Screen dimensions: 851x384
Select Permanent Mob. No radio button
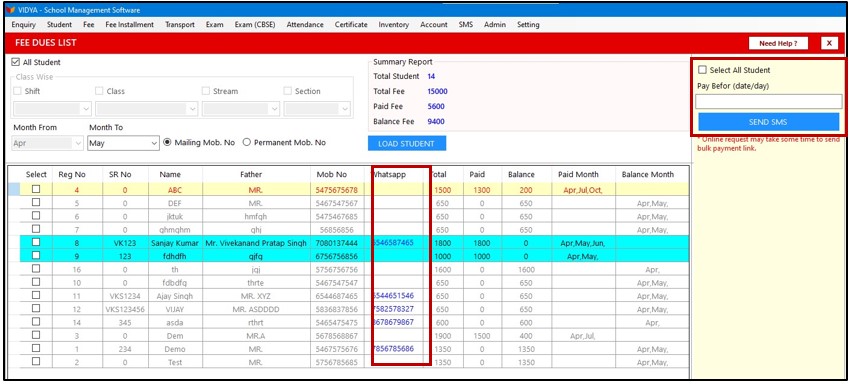[x=246, y=143]
